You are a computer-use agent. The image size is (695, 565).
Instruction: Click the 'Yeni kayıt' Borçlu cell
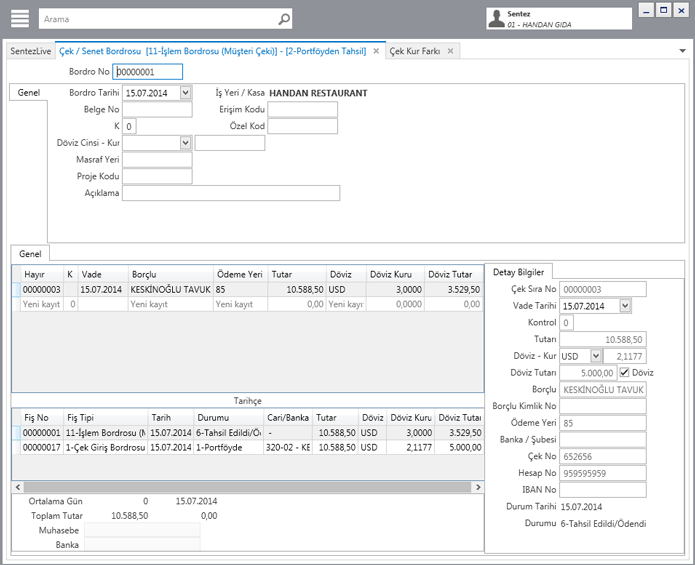pyautogui.click(x=171, y=304)
